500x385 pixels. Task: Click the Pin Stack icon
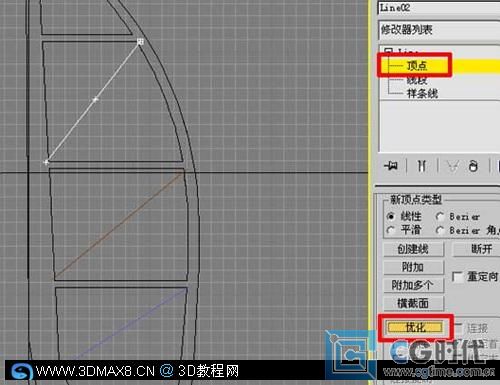point(390,165)
